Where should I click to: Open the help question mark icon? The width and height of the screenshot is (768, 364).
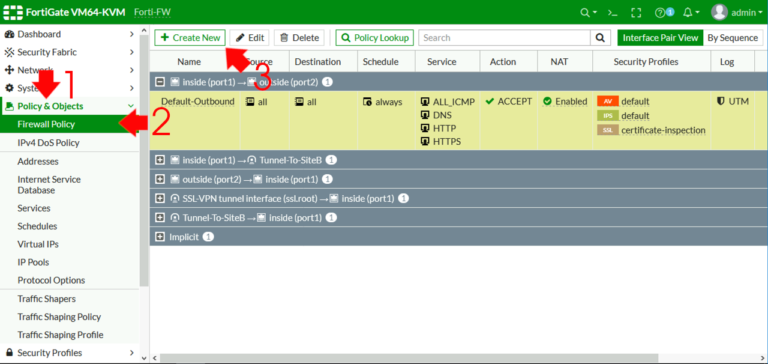pyautogui.click(x=660, y=13)
